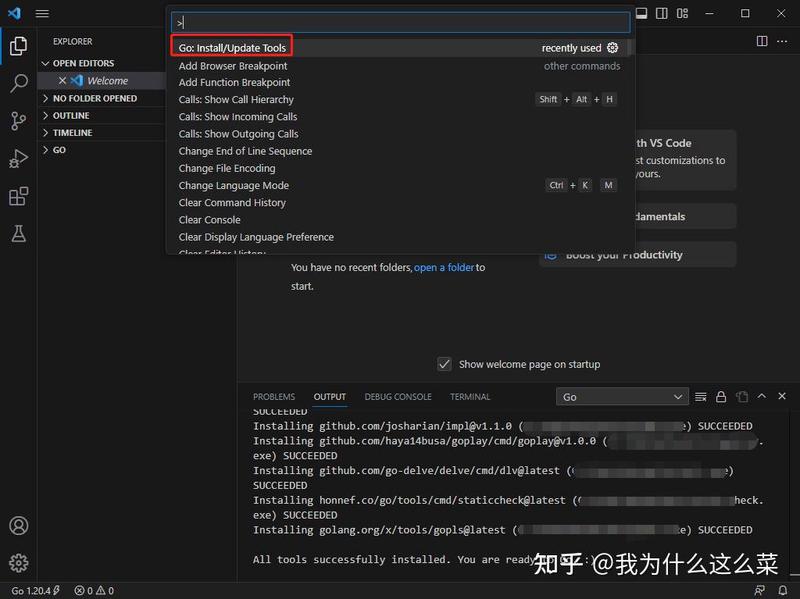Switch to the DEBUG CONSOLE tab

398,396
